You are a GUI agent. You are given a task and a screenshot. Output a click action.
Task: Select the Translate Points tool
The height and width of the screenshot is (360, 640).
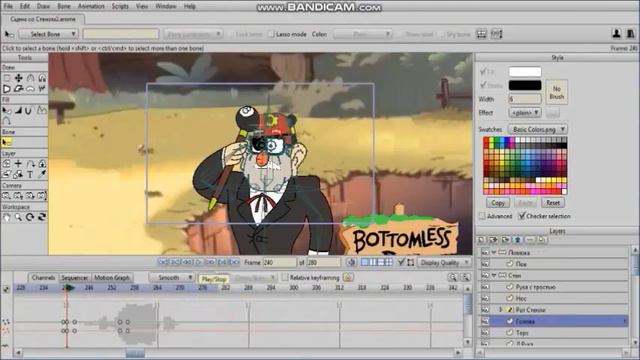click(x=19, y=78)
